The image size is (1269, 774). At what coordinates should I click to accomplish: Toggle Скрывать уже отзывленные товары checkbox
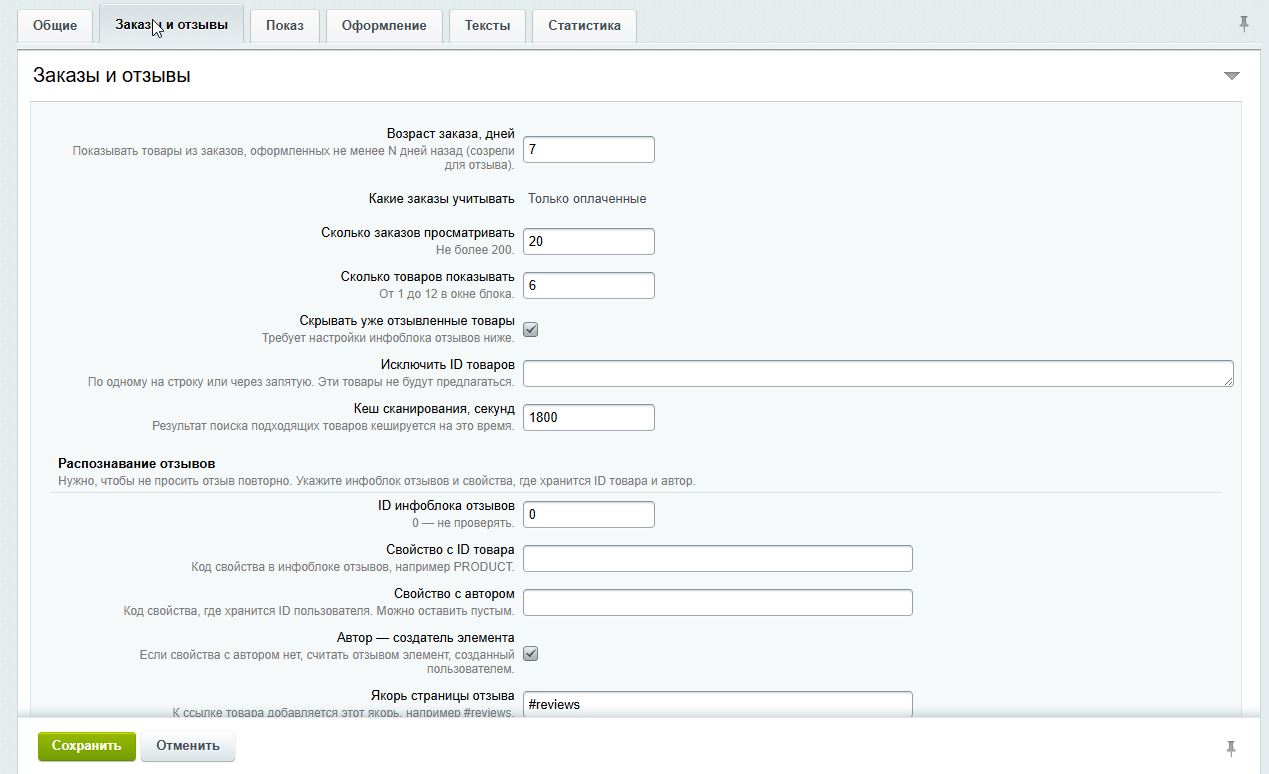point(531,329)
